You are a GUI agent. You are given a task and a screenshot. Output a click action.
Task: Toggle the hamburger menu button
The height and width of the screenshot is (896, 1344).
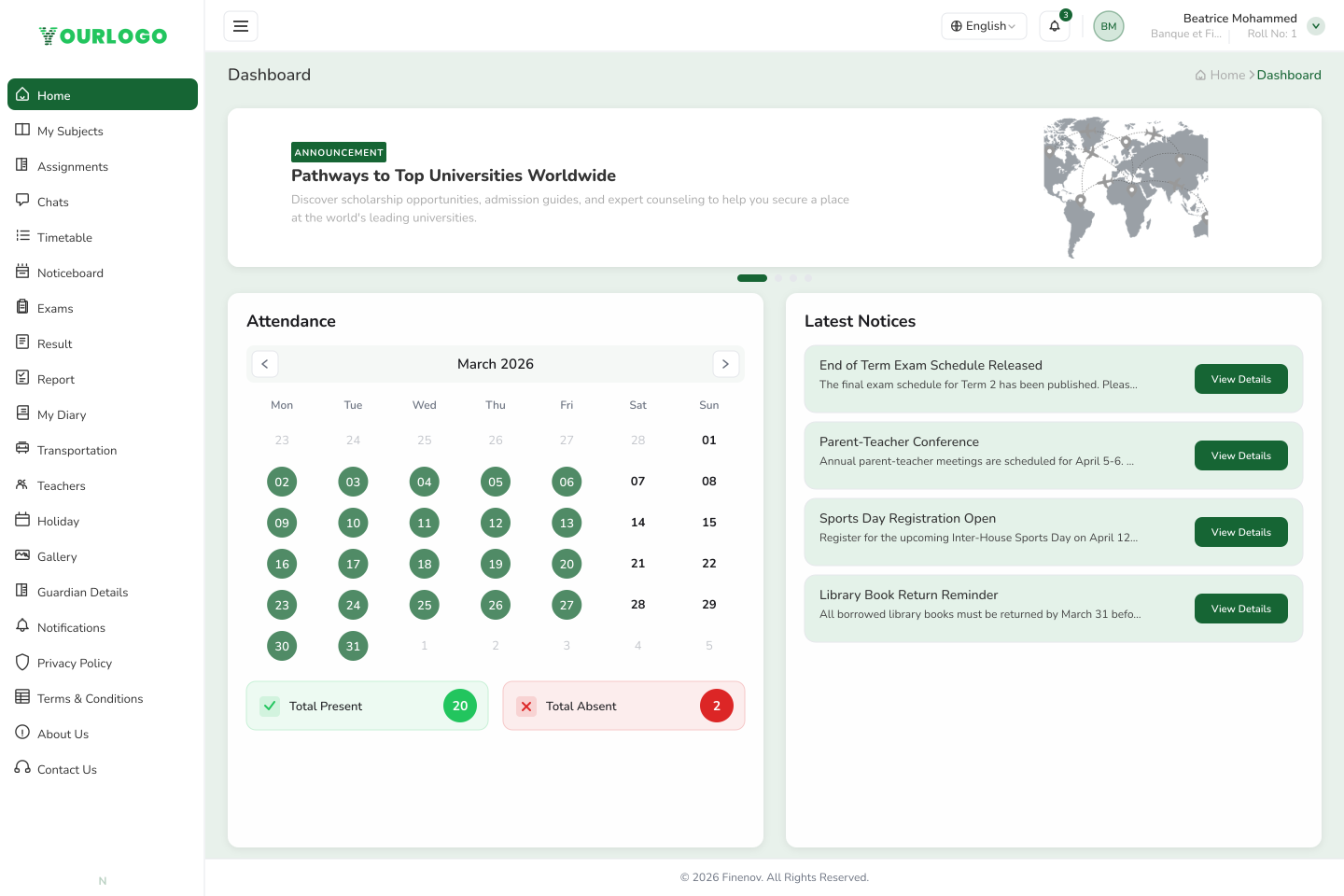click(x=241, y=26)
